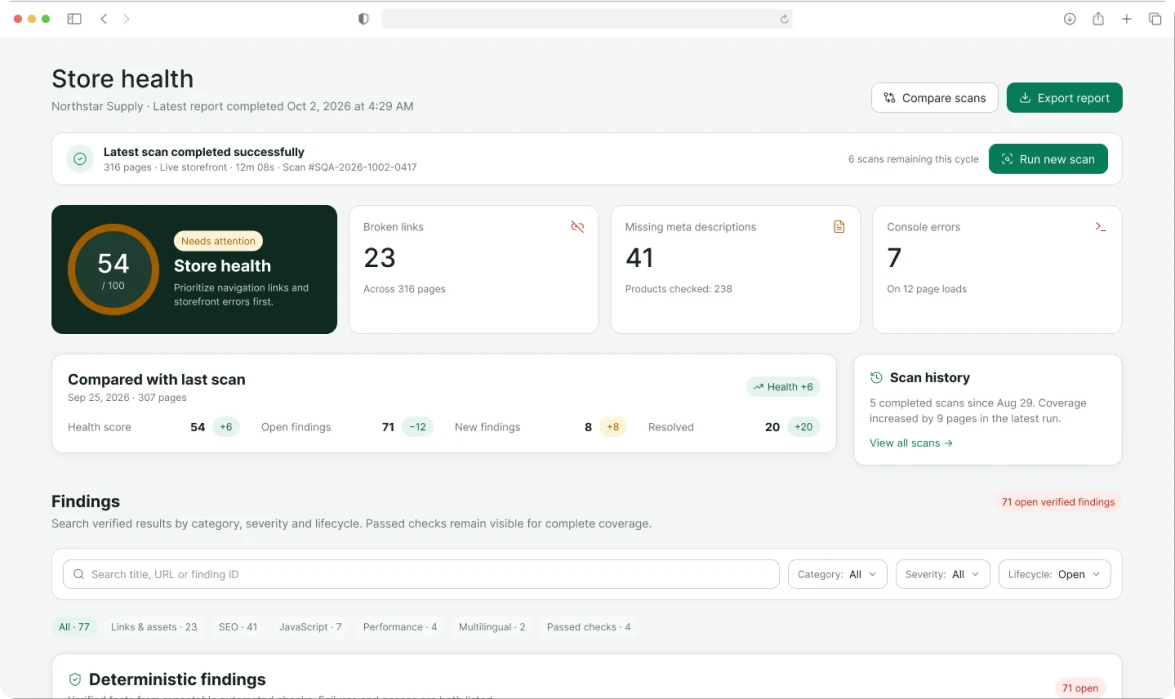Click the findings search field
The image size is (1175, 699).
click(421, 574)
